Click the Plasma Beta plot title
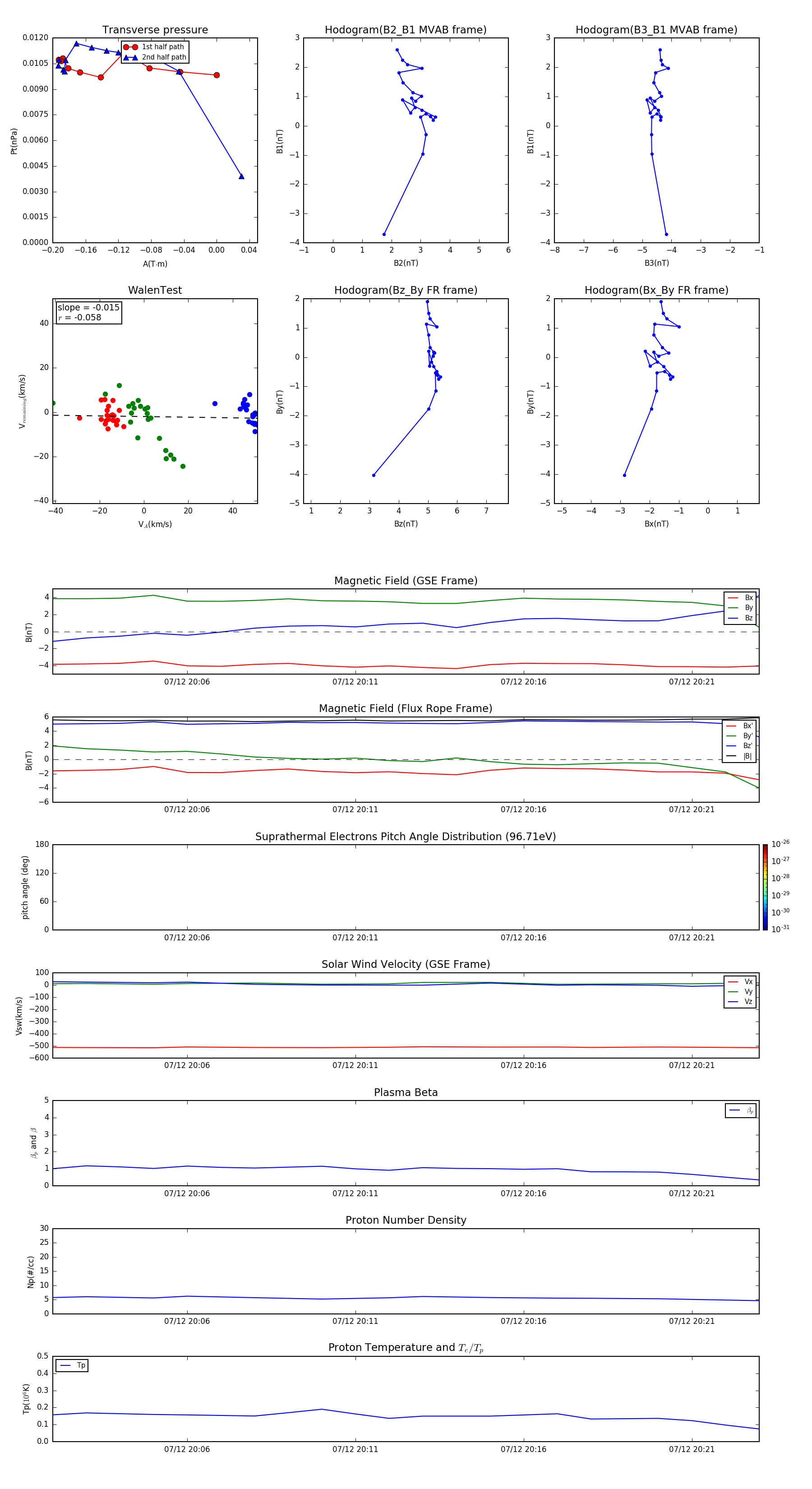The height and width of the screenshot is (1489, 812). pyautogui.click(x=406, y=1092)
